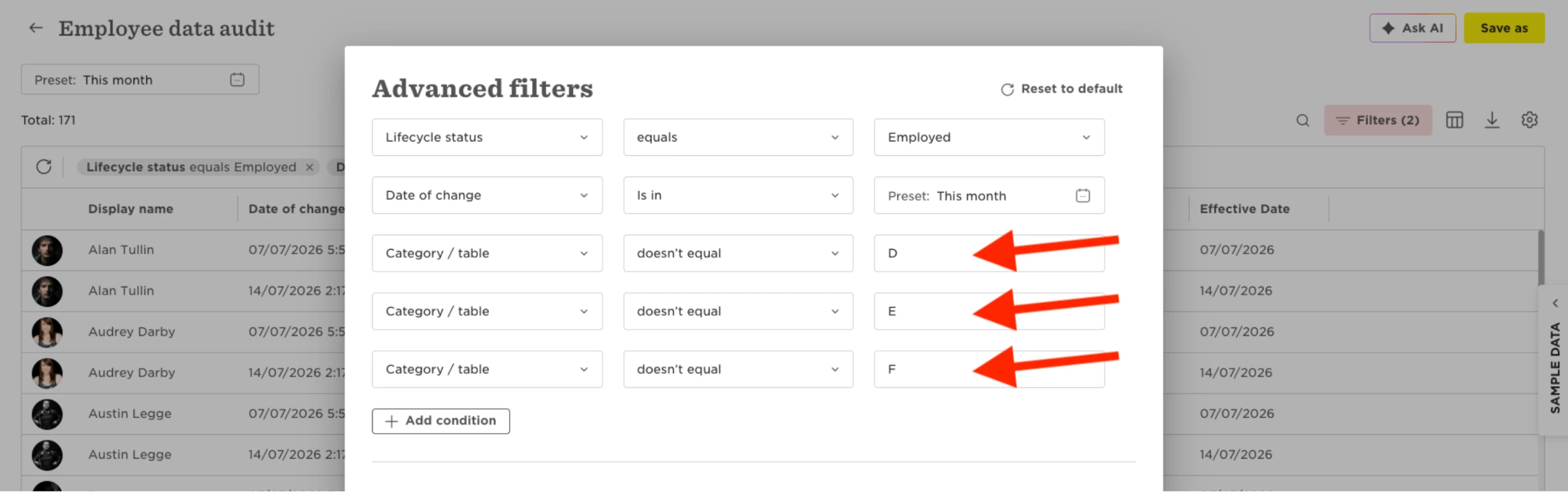
Task: Remove the Lifecycle status equals Employed chip
Action: (309, 167)
